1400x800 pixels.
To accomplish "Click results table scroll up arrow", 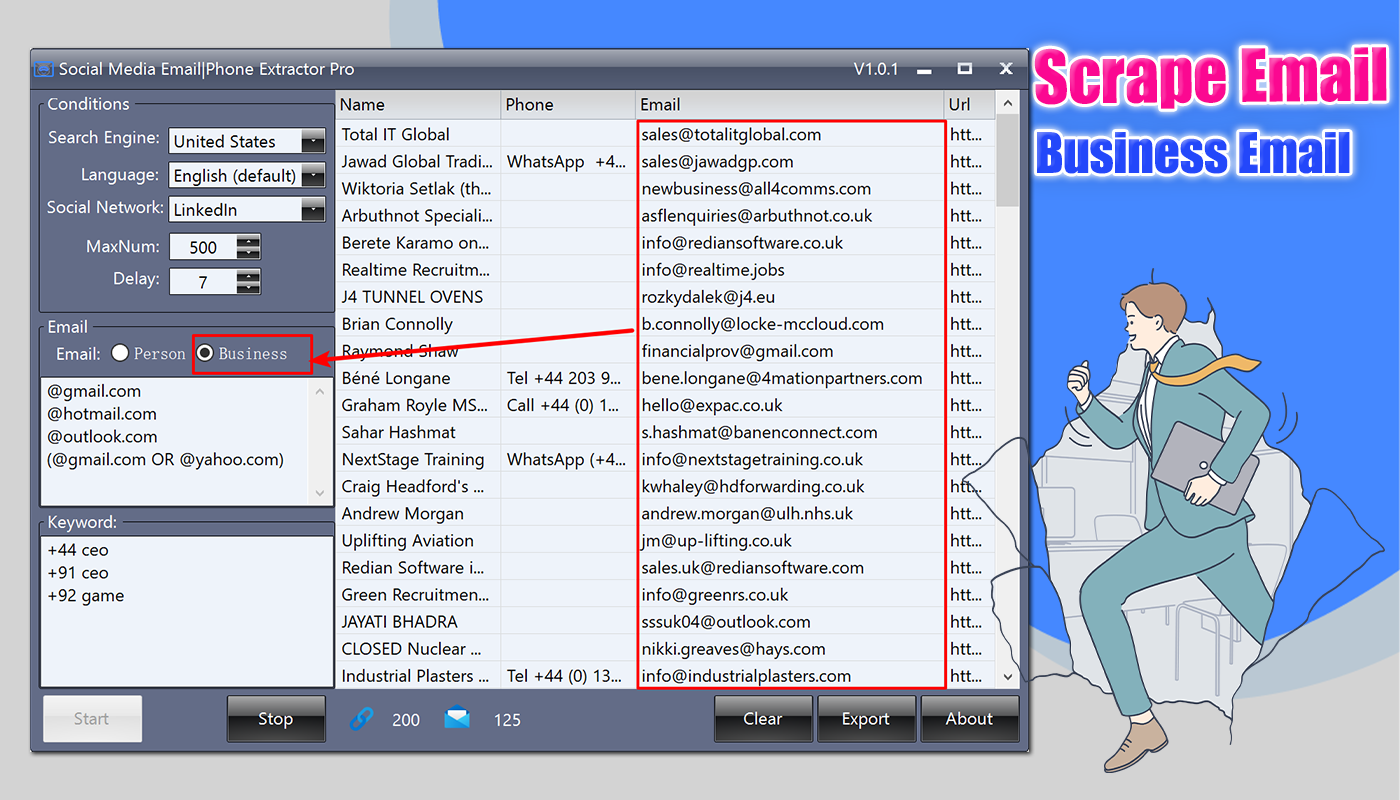I will click(x=1008, y=104).
